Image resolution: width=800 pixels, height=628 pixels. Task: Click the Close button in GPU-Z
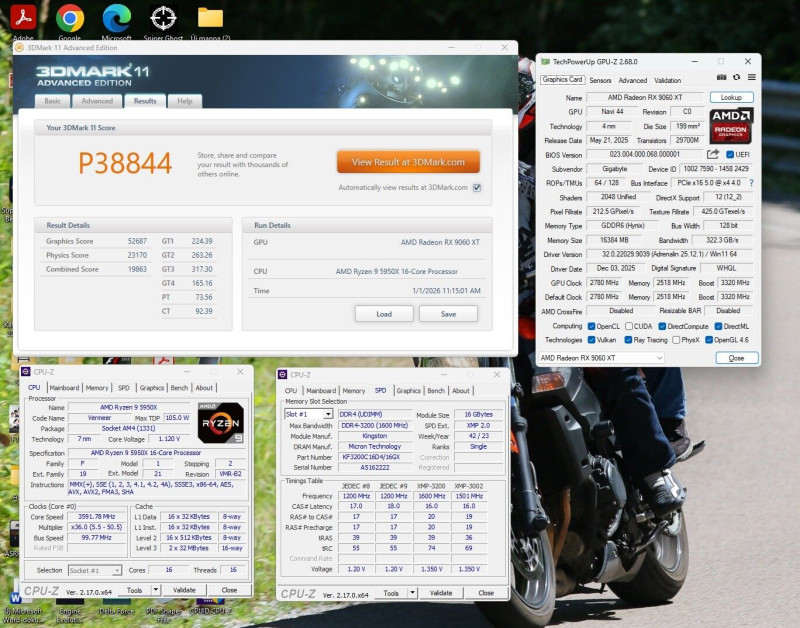737,358
